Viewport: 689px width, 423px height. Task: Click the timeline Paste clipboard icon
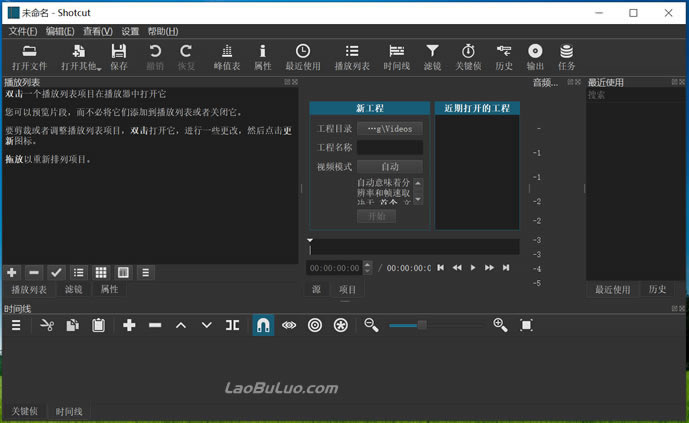98,325
